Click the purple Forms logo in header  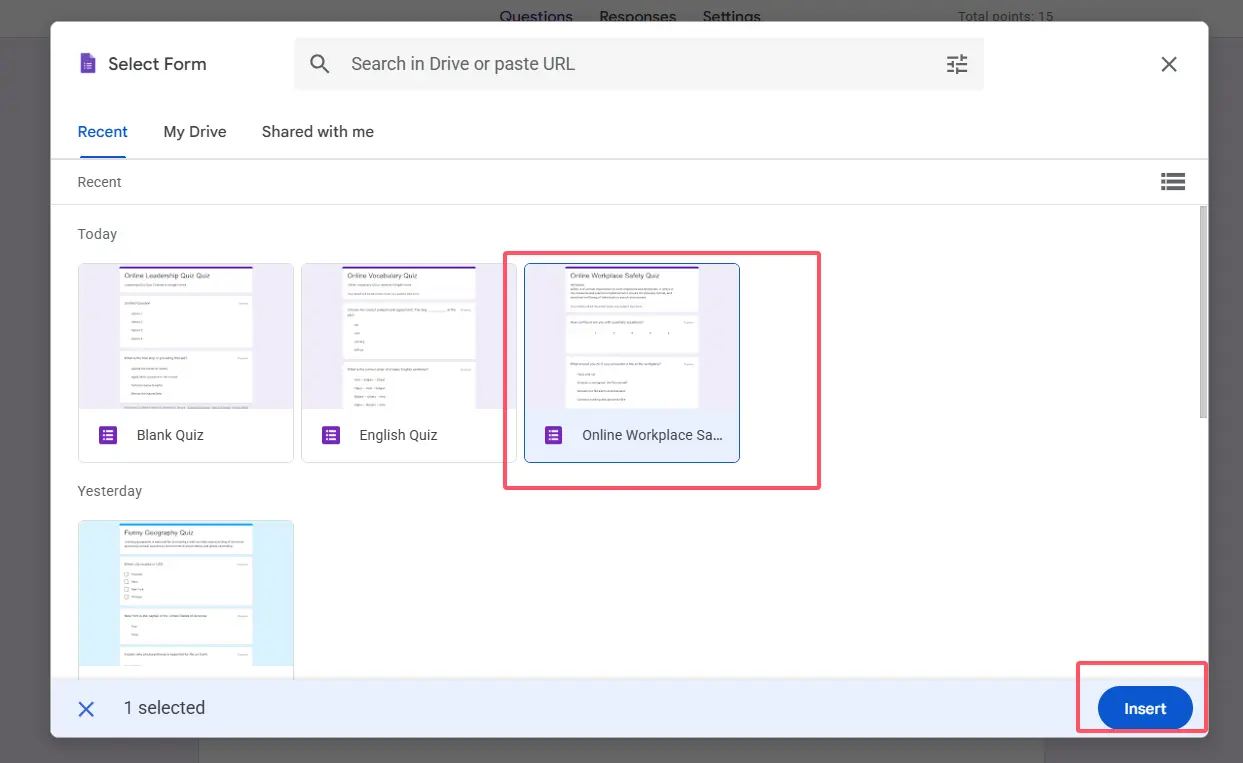tap(88, 64)
